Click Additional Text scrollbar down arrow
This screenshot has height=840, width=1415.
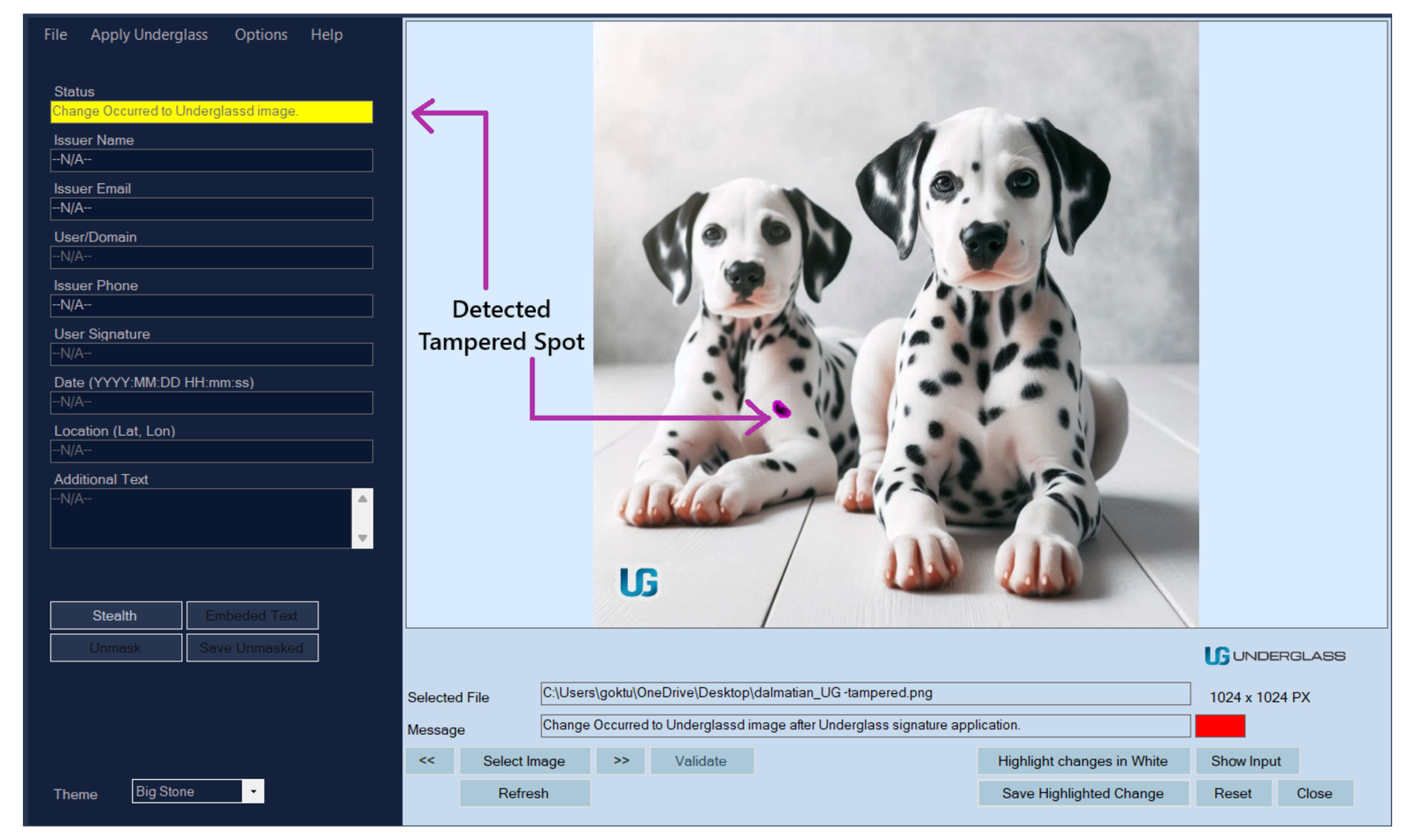point(363,538)
